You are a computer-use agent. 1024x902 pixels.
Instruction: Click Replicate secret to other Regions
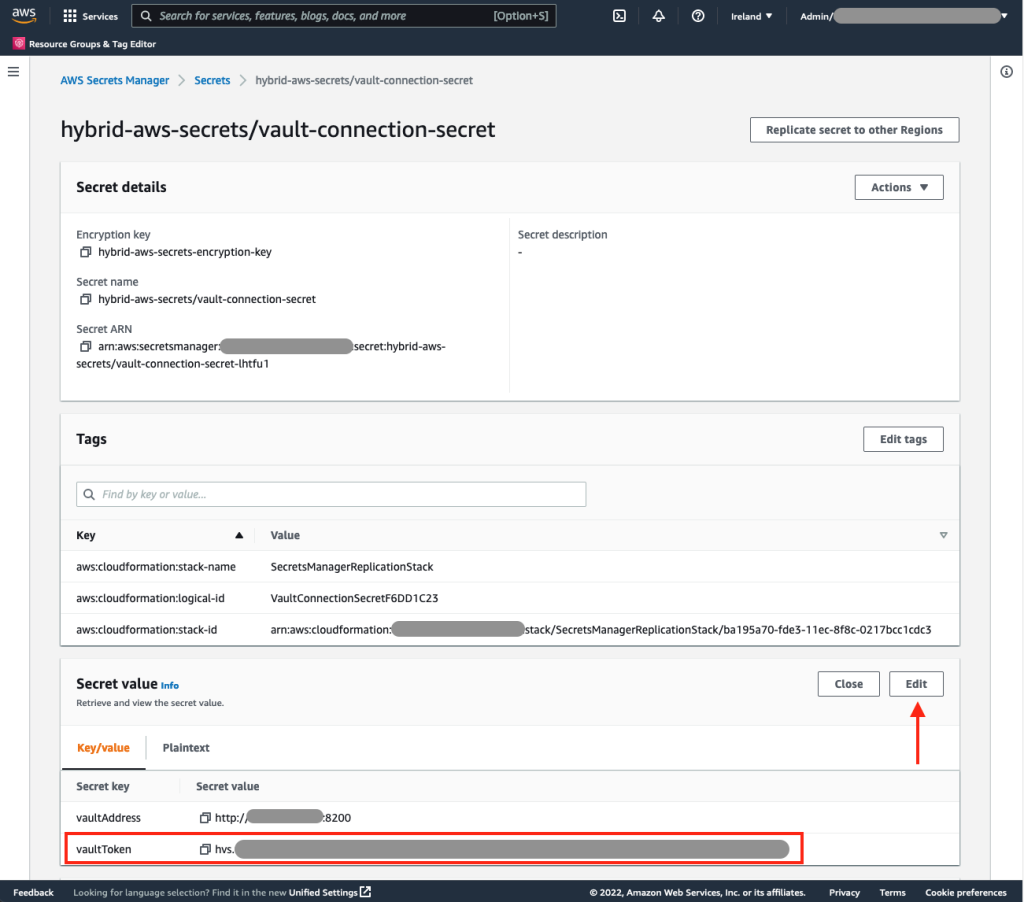(x=854, y=129)
